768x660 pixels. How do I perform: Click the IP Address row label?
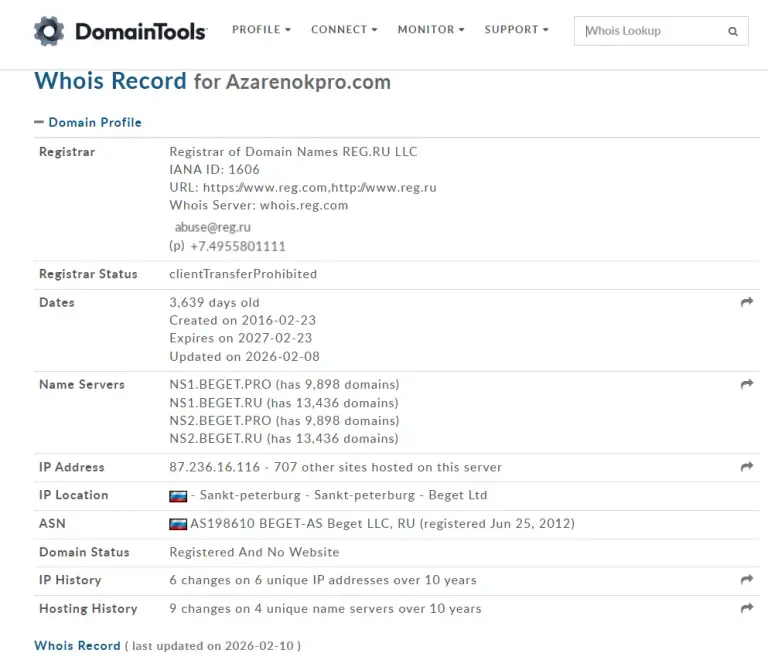pos(72,467)
